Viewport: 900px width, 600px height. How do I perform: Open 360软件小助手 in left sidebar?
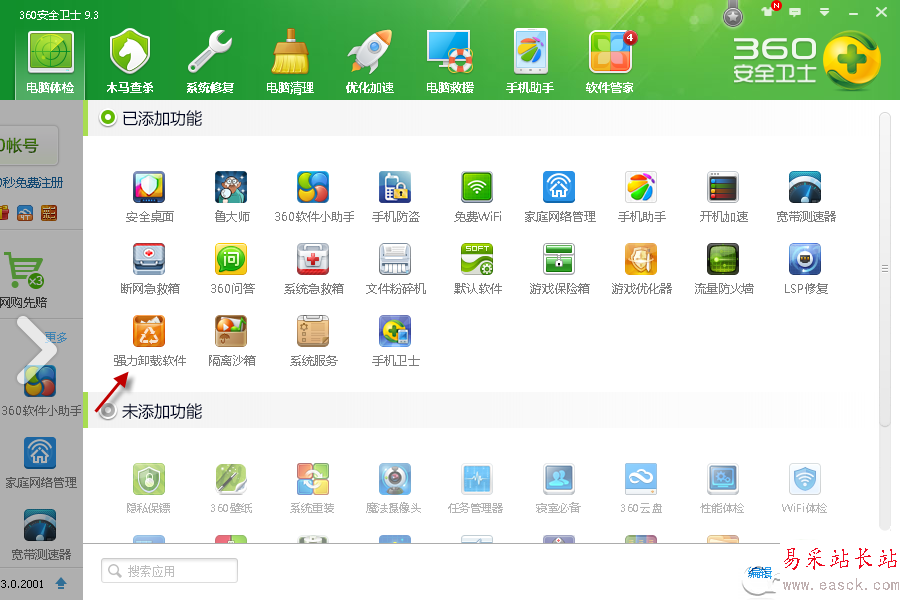coord(41,392)
